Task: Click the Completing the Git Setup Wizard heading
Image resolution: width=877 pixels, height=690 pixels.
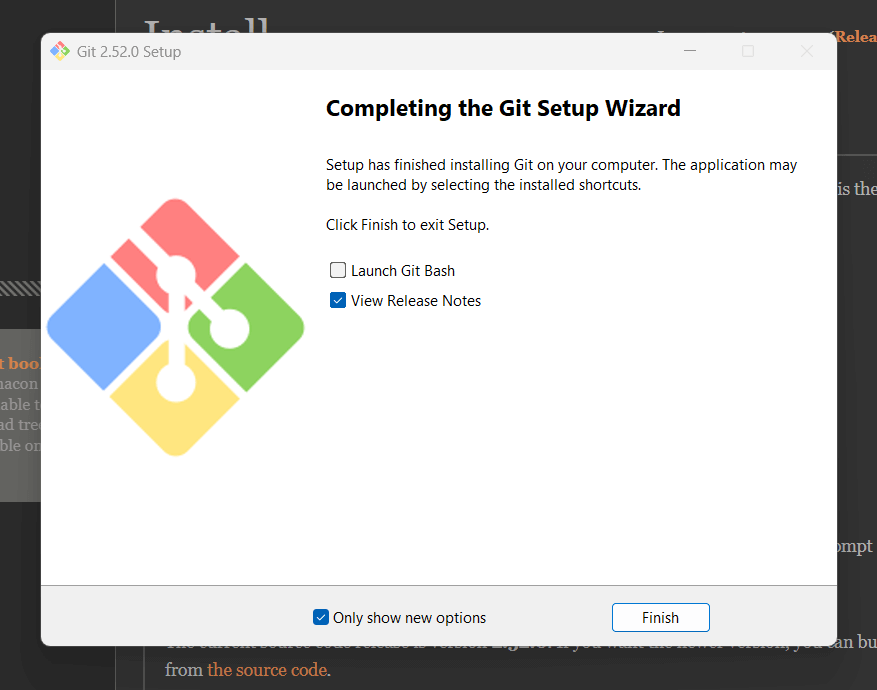Action: (502, 108)
